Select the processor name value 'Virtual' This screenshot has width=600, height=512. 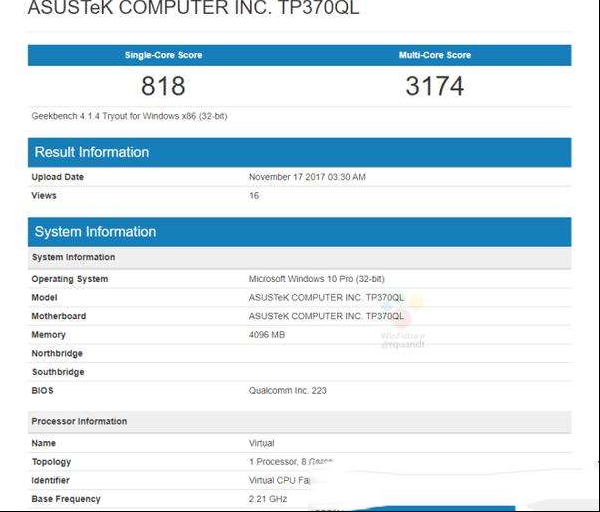[x=261, y=443]
